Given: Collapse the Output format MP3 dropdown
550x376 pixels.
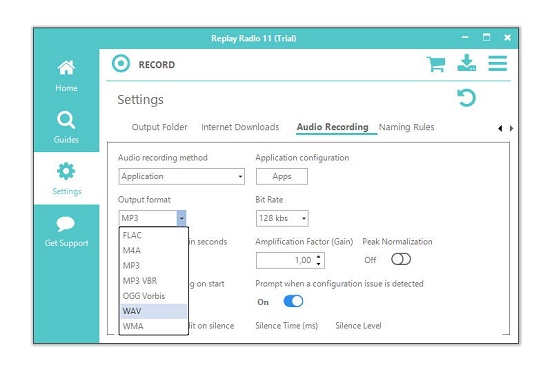Looking at the screenshot, I should coord(181,218).
